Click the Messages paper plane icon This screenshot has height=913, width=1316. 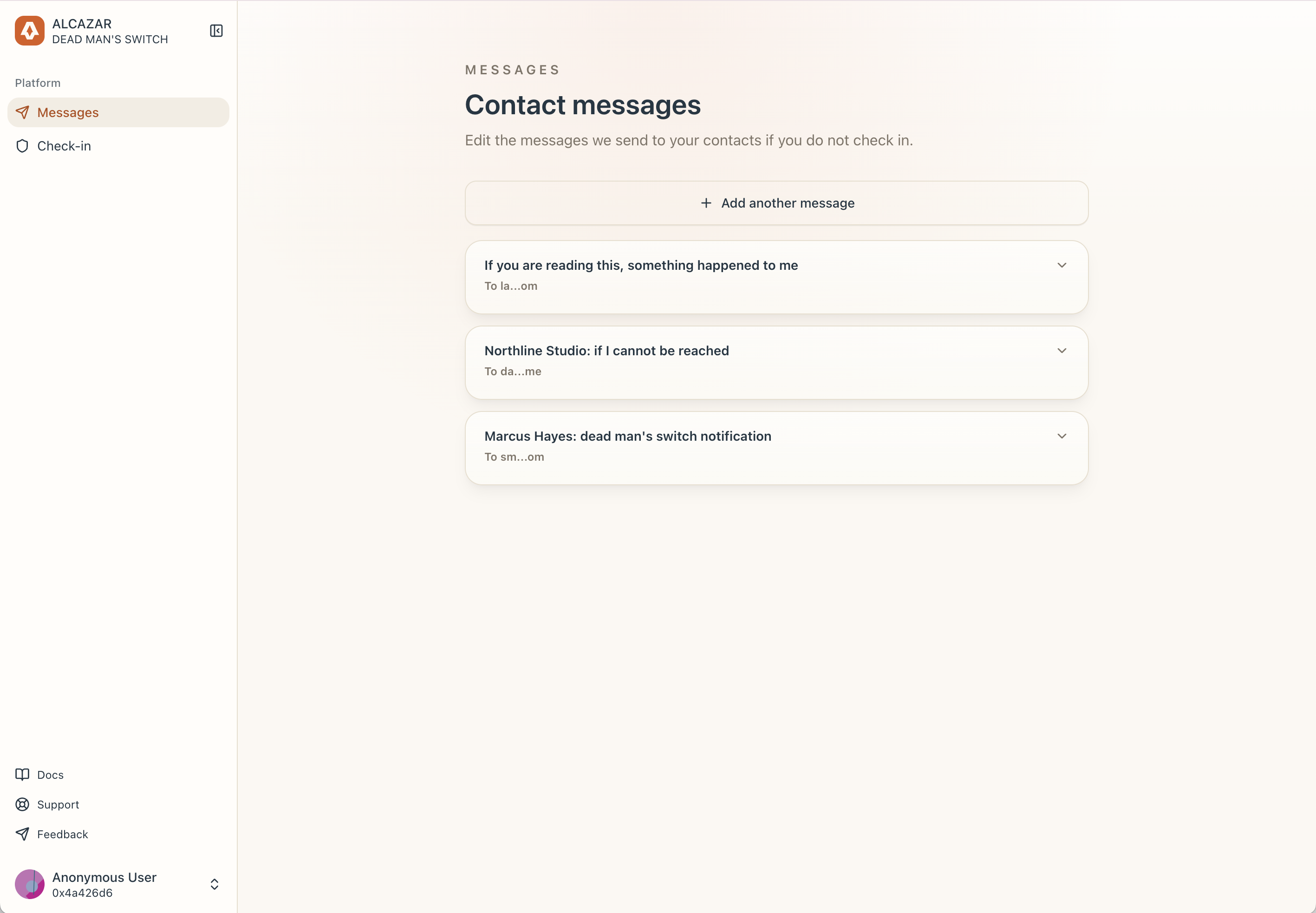pos(22,112)
